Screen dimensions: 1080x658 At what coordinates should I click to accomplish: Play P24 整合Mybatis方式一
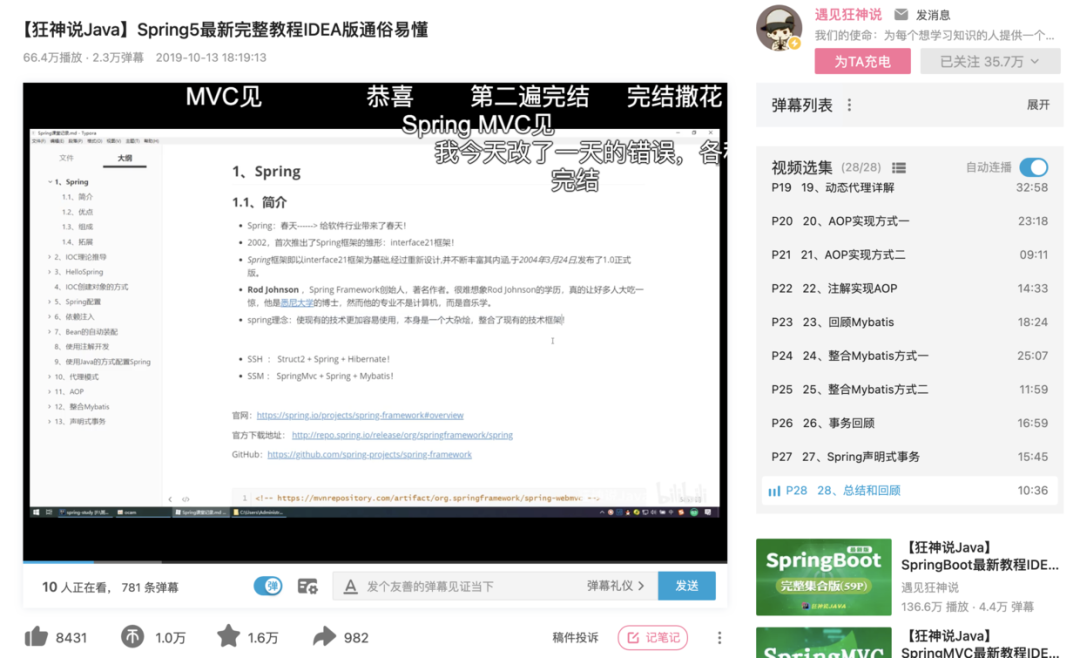909,356
